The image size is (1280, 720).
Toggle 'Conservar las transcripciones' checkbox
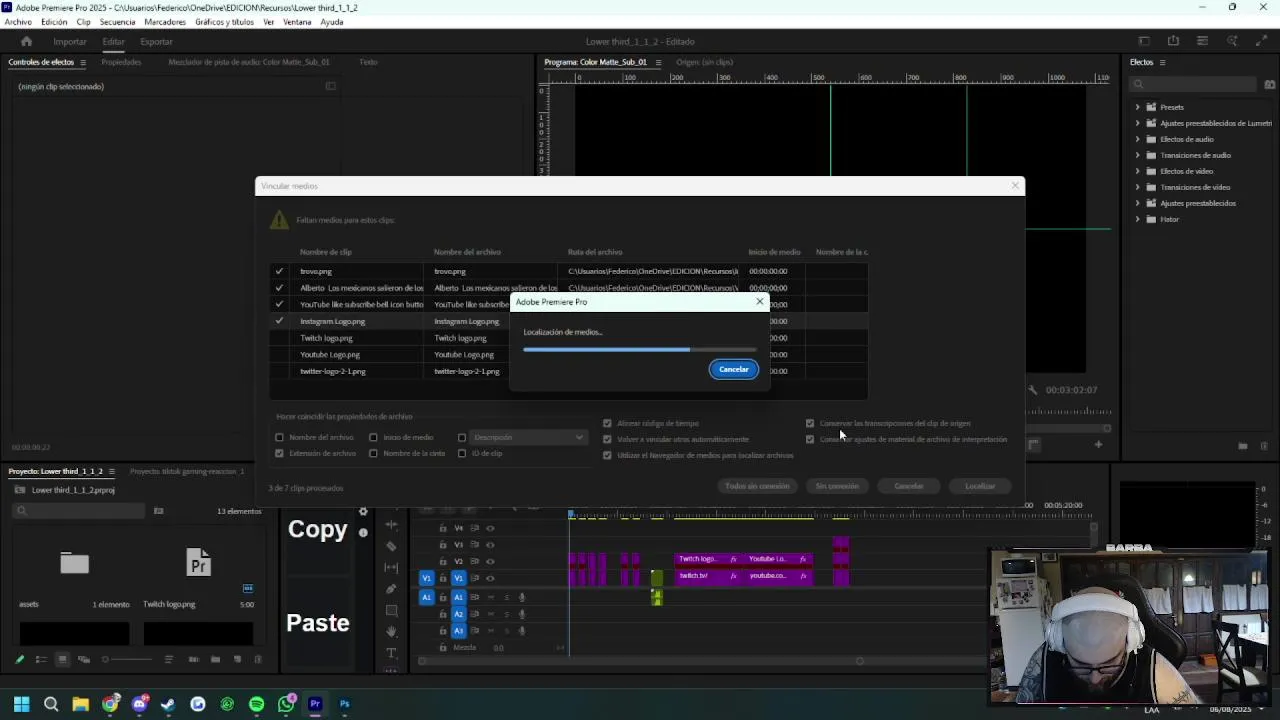click(810, 423)
